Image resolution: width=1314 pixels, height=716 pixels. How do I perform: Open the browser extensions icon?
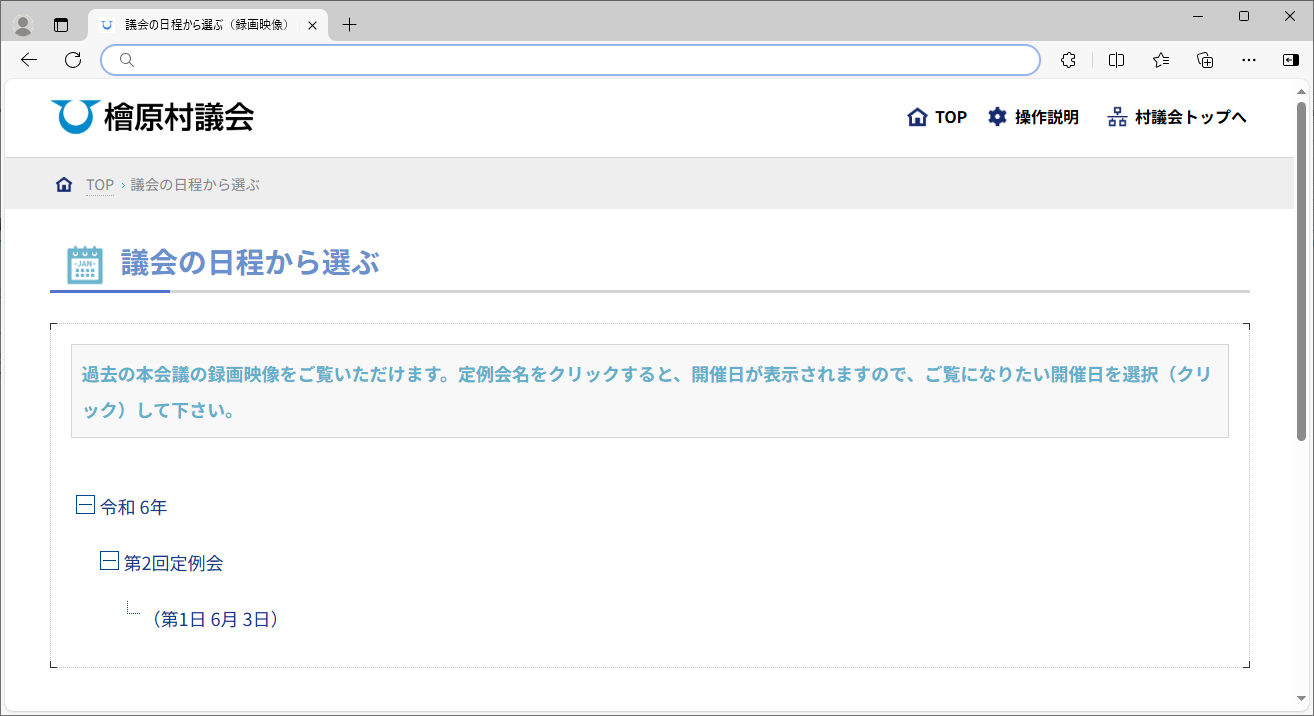(1068, 60)
